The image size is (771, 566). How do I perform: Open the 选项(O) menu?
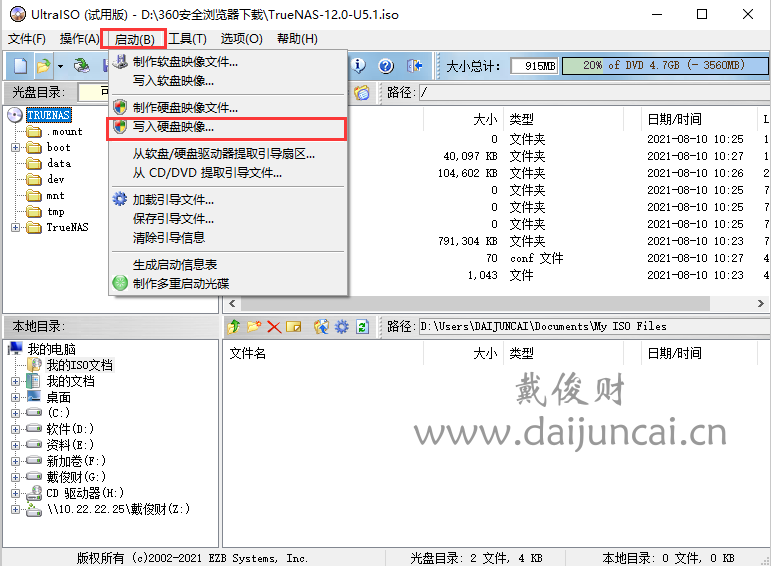click(x=241, y=38)
